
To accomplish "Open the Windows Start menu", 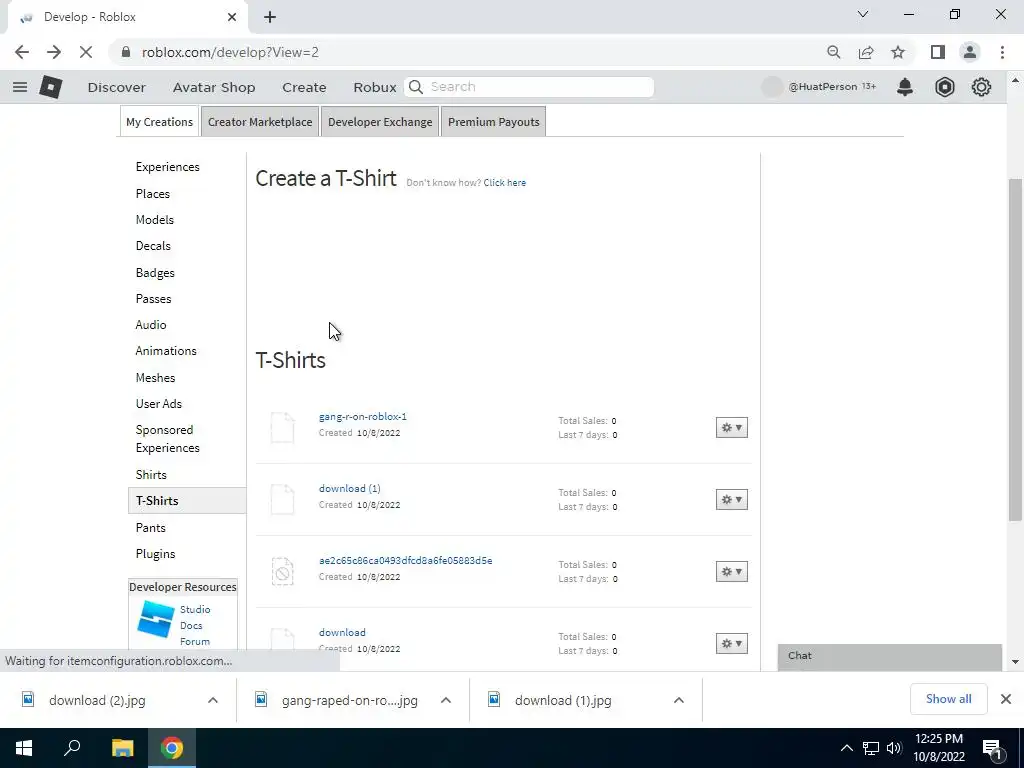I will pyautogui.click(x=24, y=748).
